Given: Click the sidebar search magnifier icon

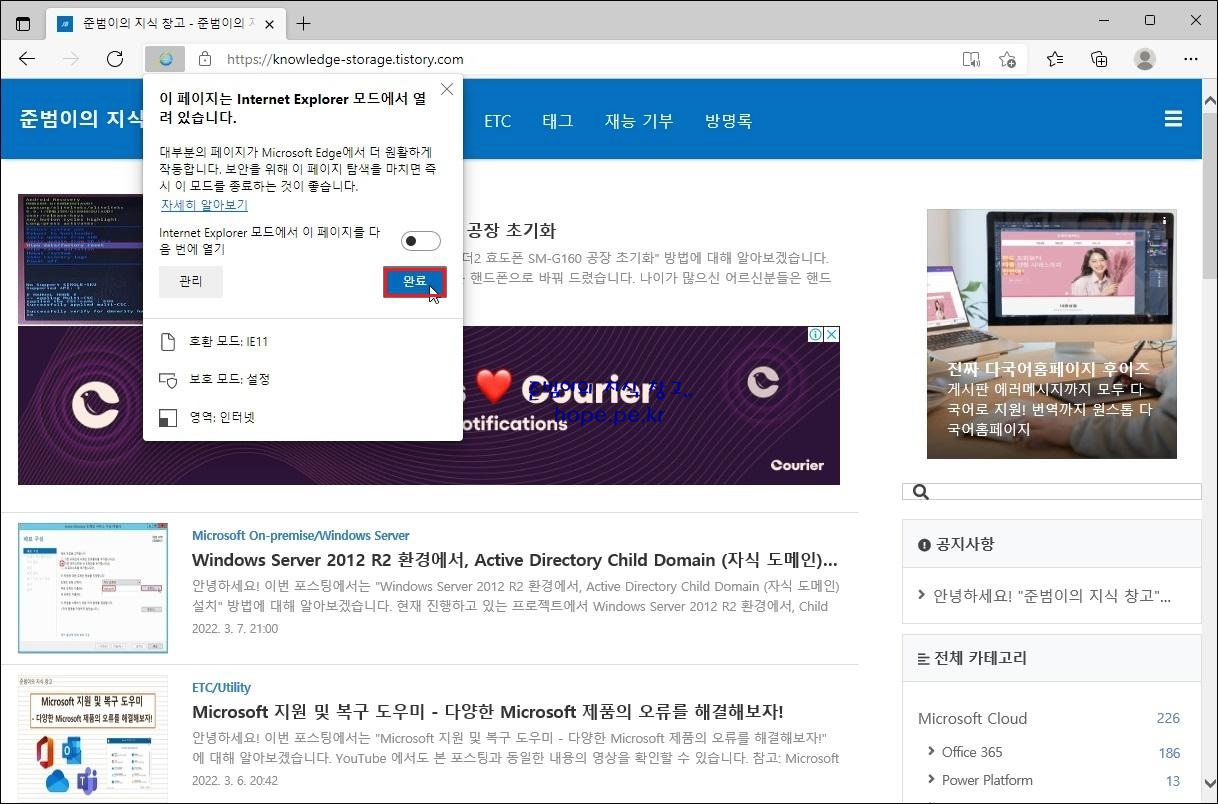Looking at the screenshot, I should pyautogui.click(x=921, y=492).
